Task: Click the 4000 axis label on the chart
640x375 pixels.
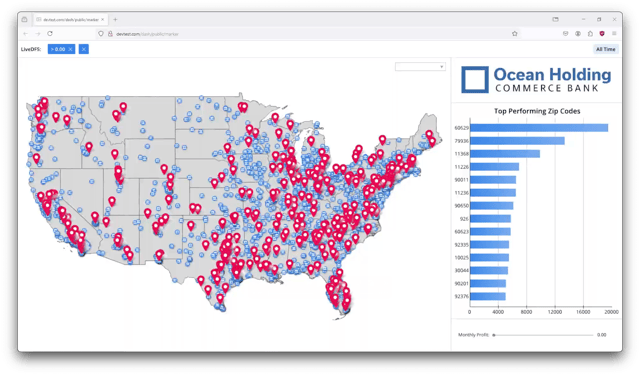Action: coord(498,312)
